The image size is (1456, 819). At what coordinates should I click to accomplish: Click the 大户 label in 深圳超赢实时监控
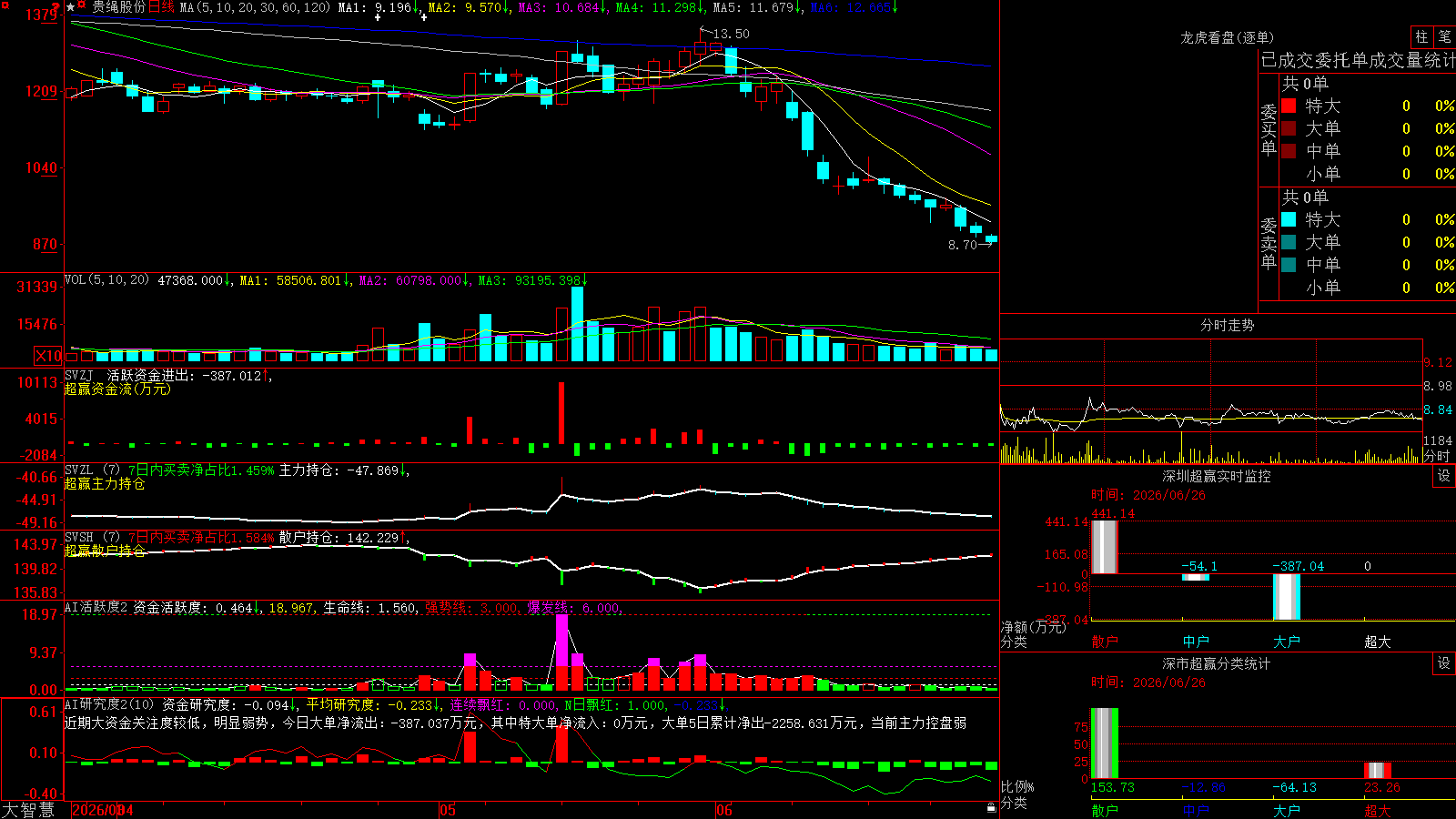(x=1287, y=642)
